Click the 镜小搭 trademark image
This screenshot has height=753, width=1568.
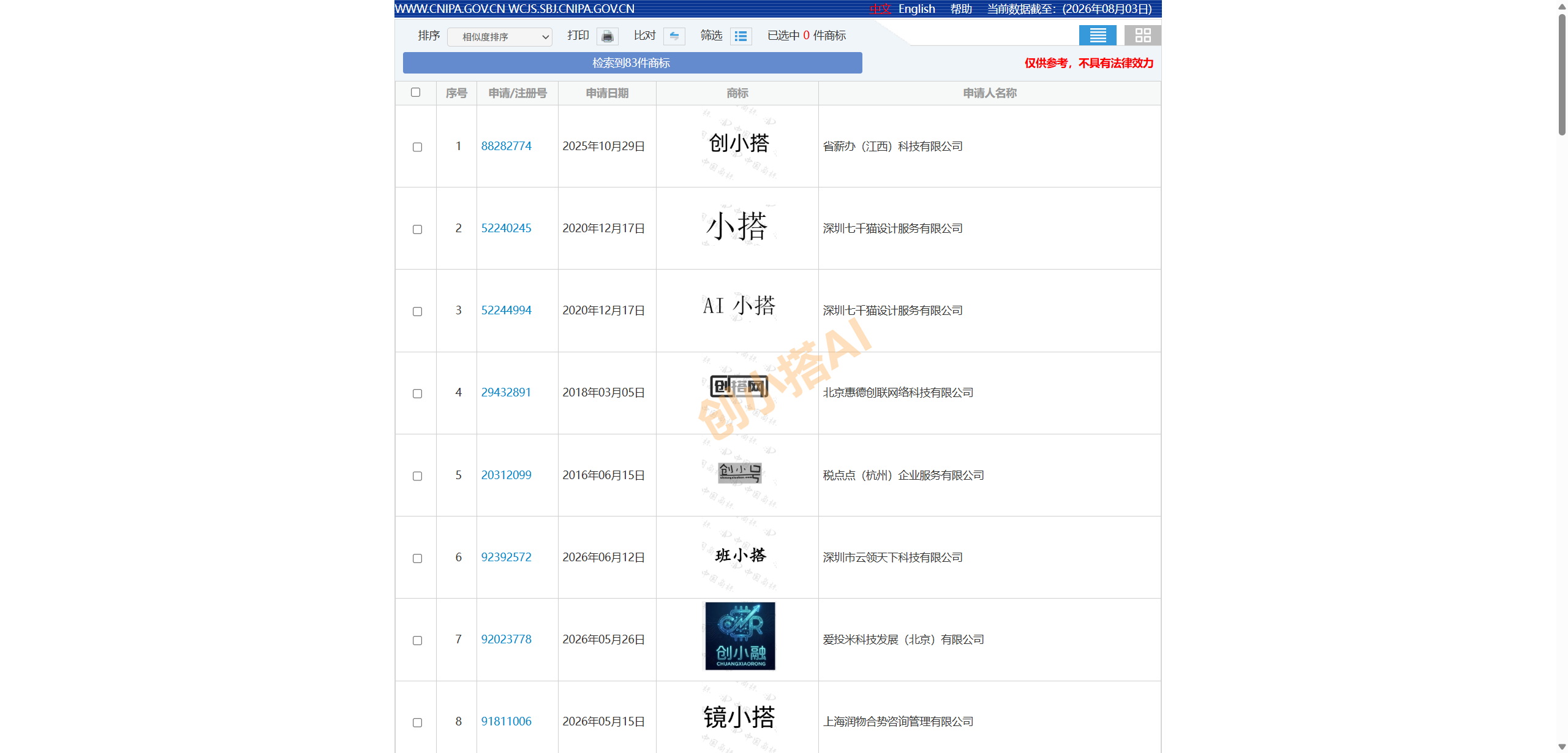[x=739, y=717]
